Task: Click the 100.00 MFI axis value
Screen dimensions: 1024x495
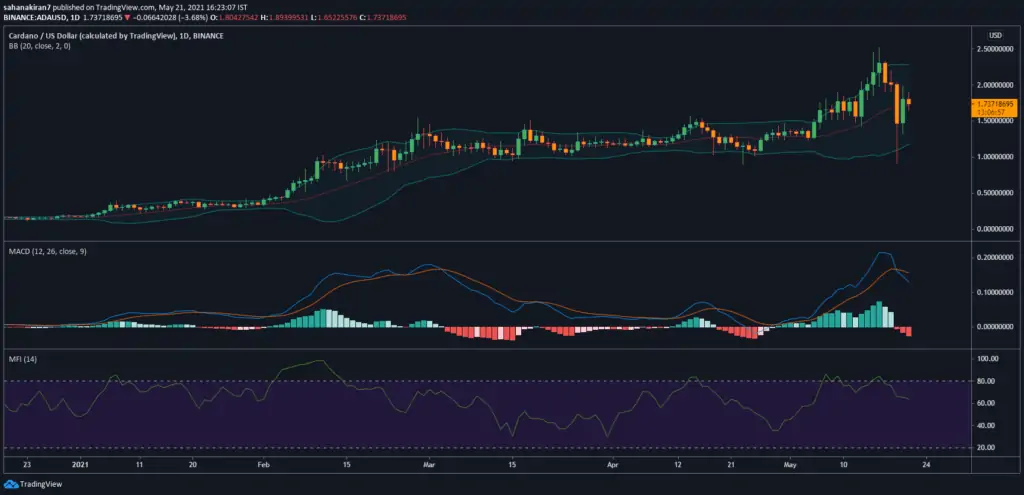Action: [x=989, y=359]
